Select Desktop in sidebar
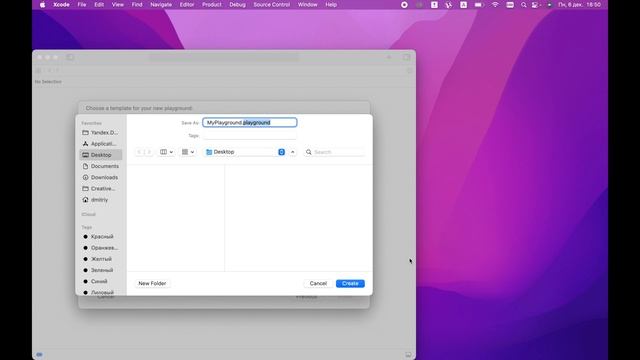This screenshot has height=360, width=640. 100,155
